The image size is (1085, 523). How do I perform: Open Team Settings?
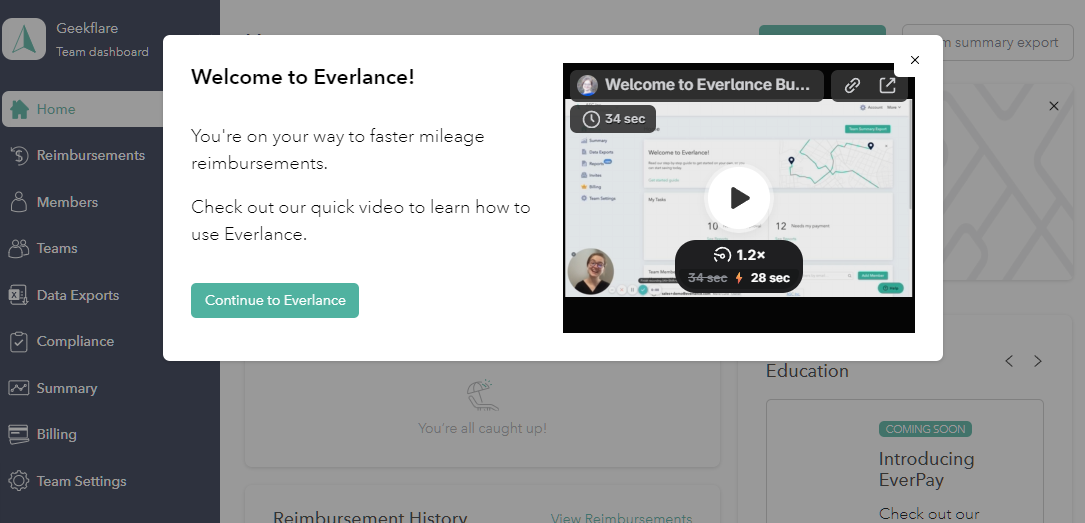click(83, 481)
